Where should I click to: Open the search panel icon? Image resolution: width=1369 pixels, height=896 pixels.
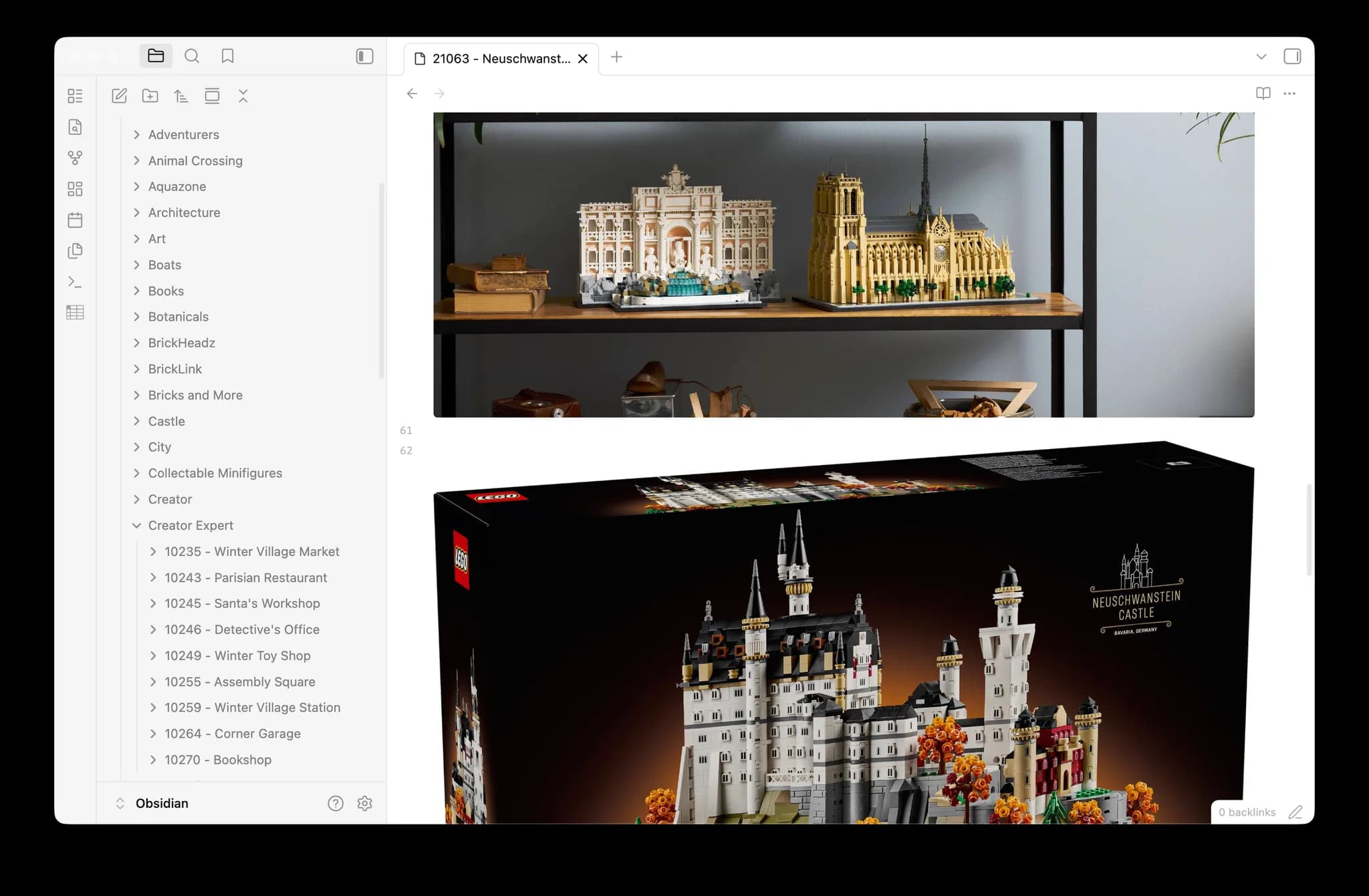192,56
